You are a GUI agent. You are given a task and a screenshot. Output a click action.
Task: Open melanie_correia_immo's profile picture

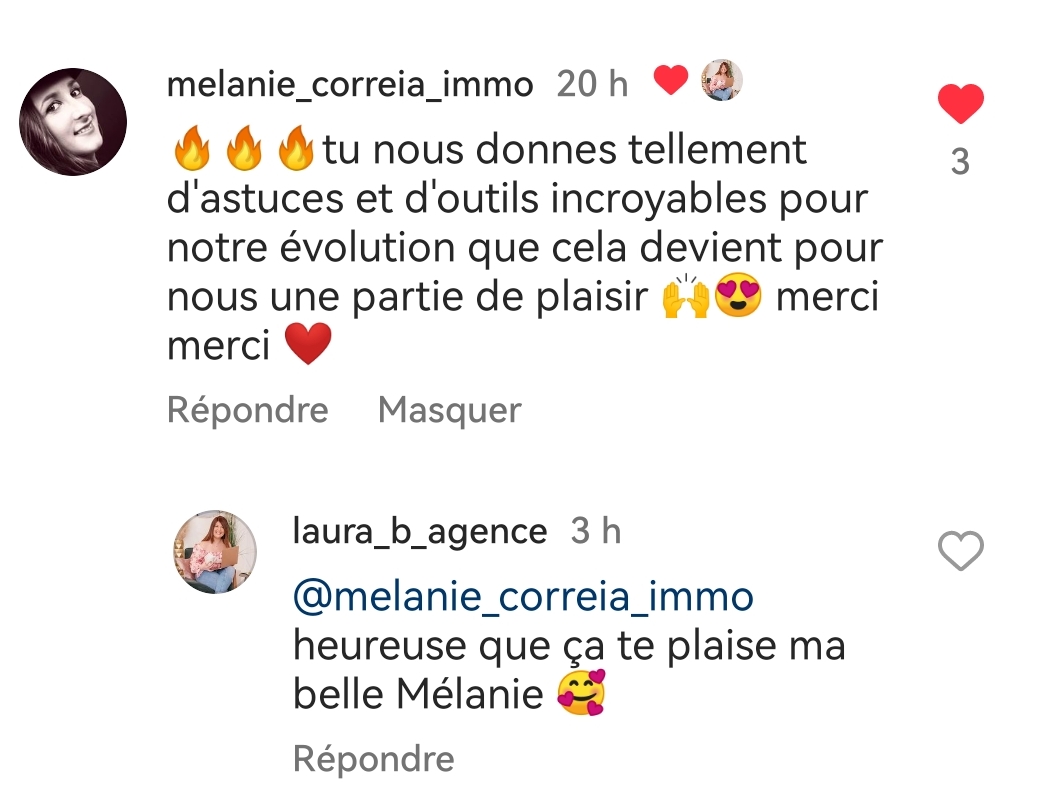[73, 122]
